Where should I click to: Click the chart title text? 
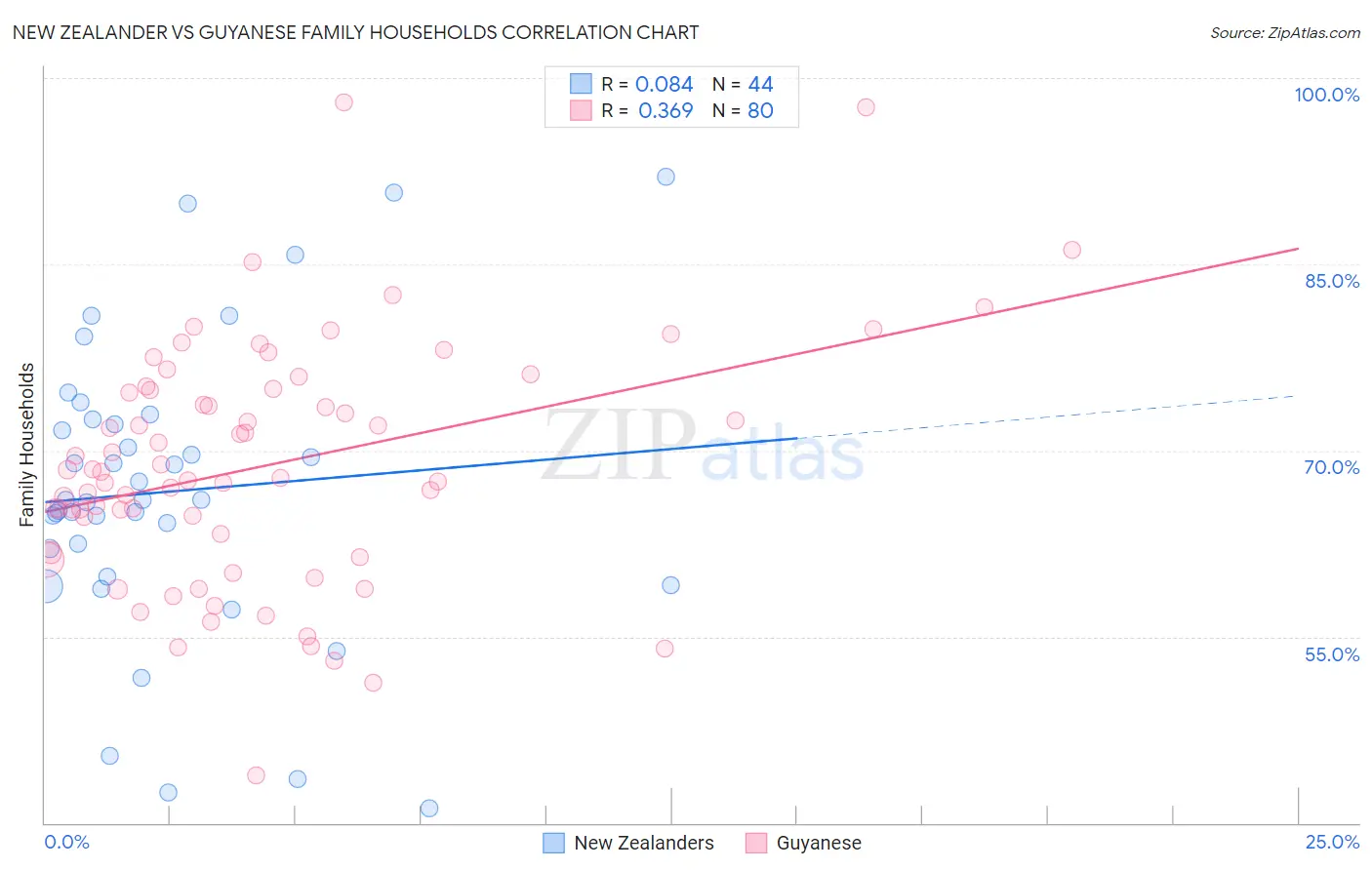click(x=355, y=32)
